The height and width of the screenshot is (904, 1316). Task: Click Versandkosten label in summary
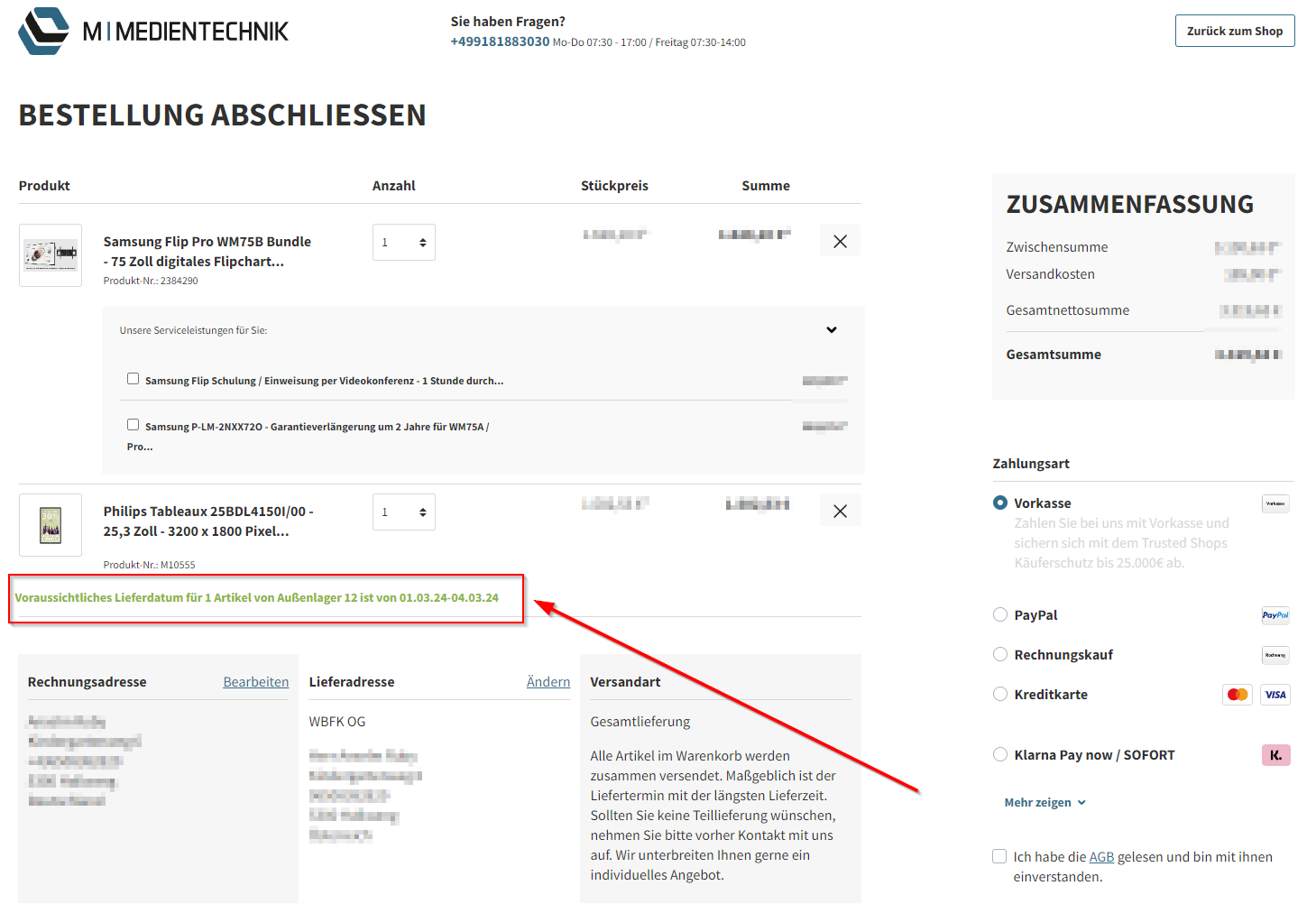click(1050, 274)
